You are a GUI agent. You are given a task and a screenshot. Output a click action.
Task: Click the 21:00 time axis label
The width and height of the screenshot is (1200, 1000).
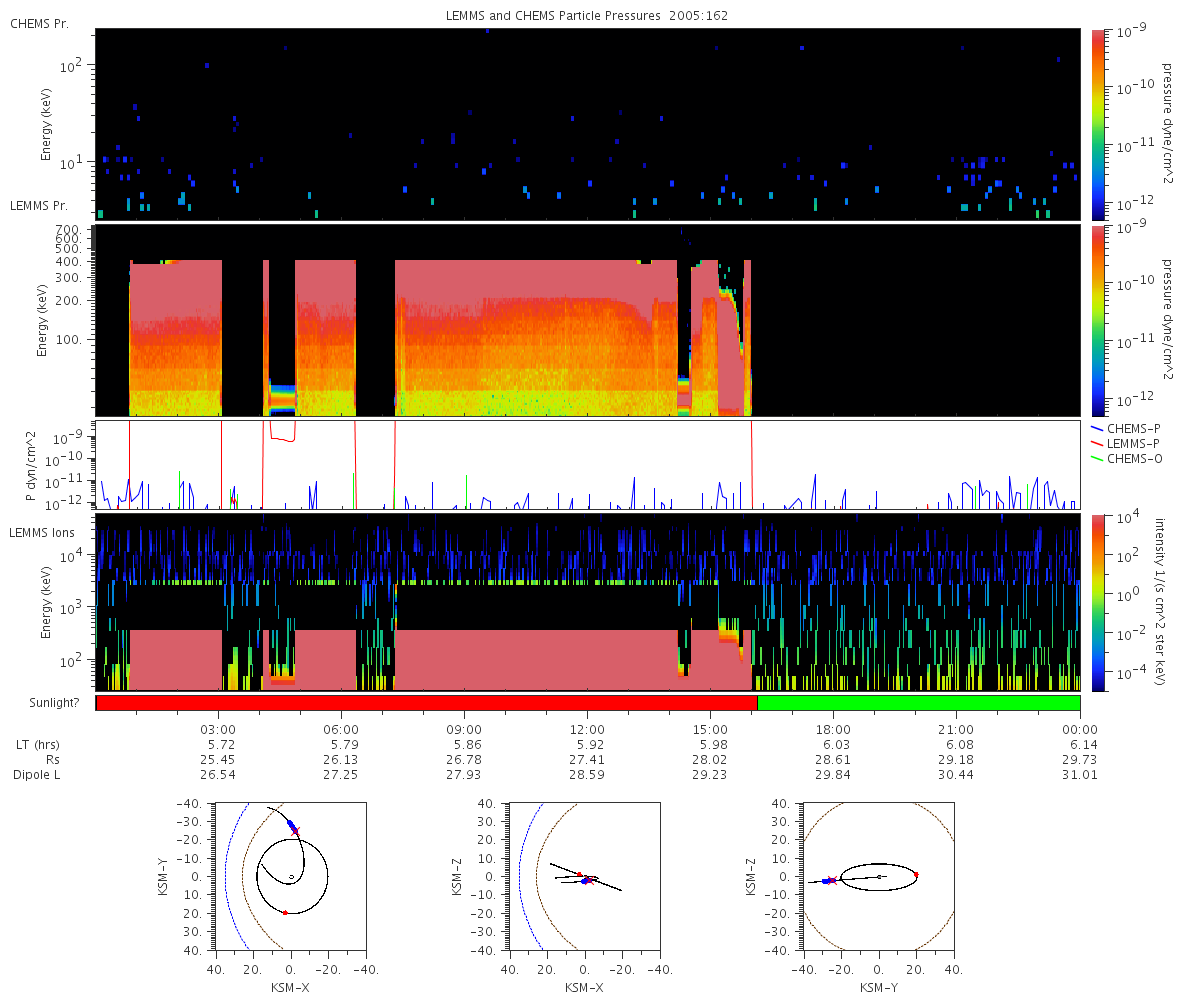(x=956, y=731)
